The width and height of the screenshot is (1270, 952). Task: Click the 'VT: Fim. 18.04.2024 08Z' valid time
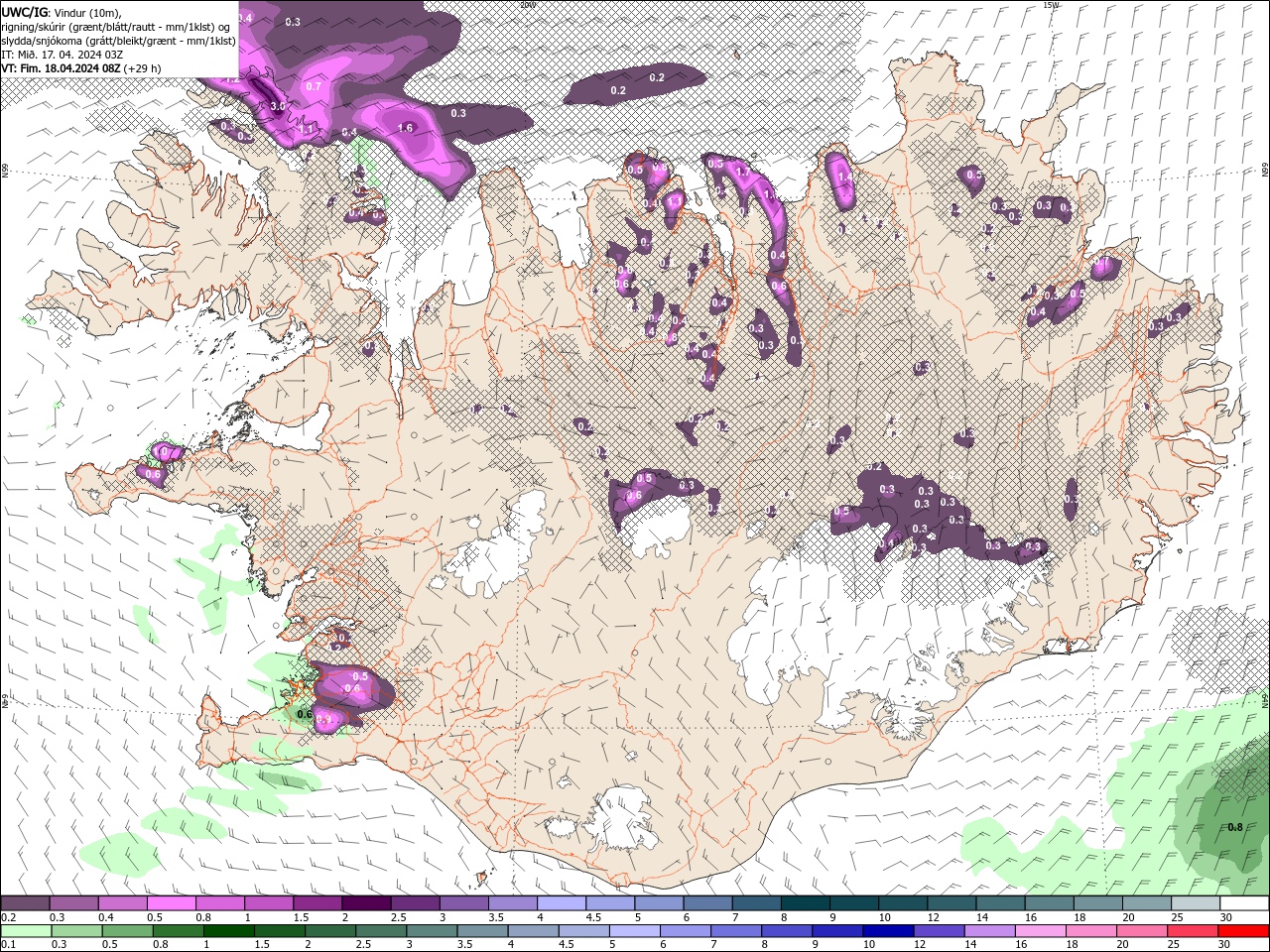tap(61, 68)
